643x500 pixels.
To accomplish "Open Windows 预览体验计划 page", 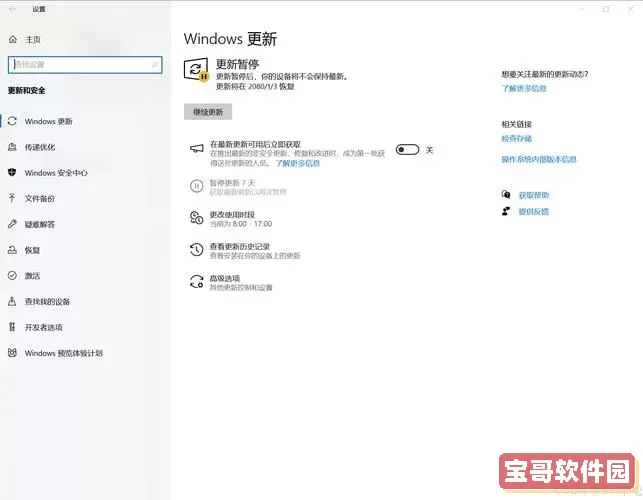I will (x=64, y=353).
